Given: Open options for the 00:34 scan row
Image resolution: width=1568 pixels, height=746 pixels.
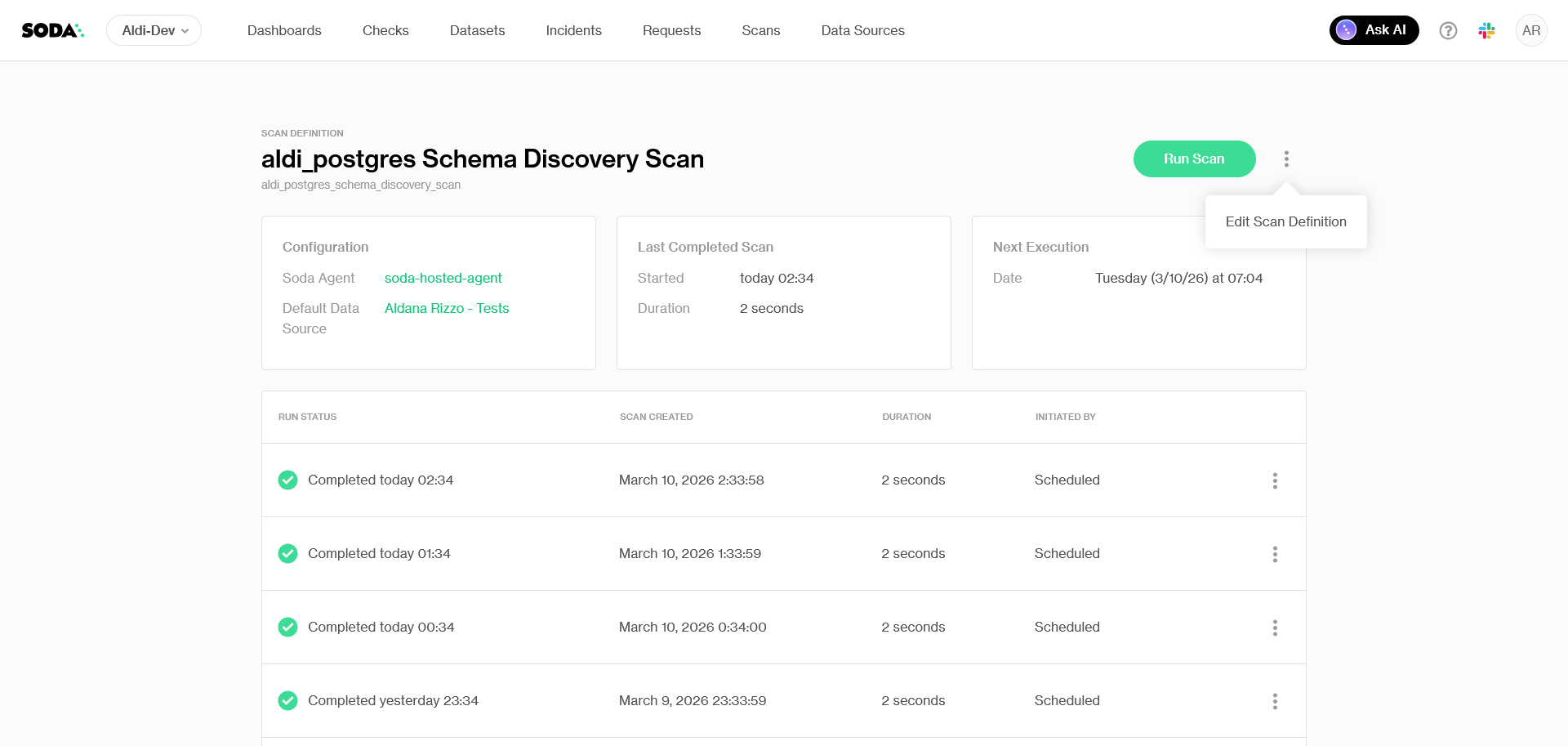Looking at the screenshot, I should click(1274, 628).
